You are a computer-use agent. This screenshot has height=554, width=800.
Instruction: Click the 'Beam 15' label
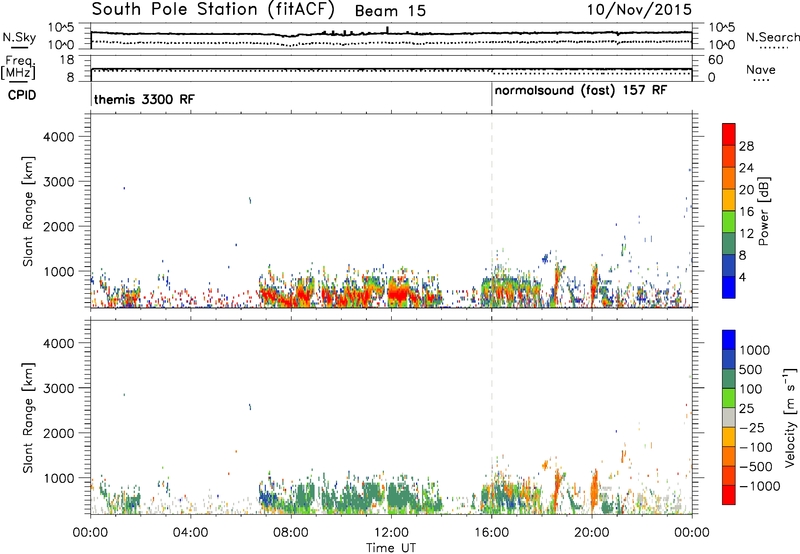click(390, 11)
